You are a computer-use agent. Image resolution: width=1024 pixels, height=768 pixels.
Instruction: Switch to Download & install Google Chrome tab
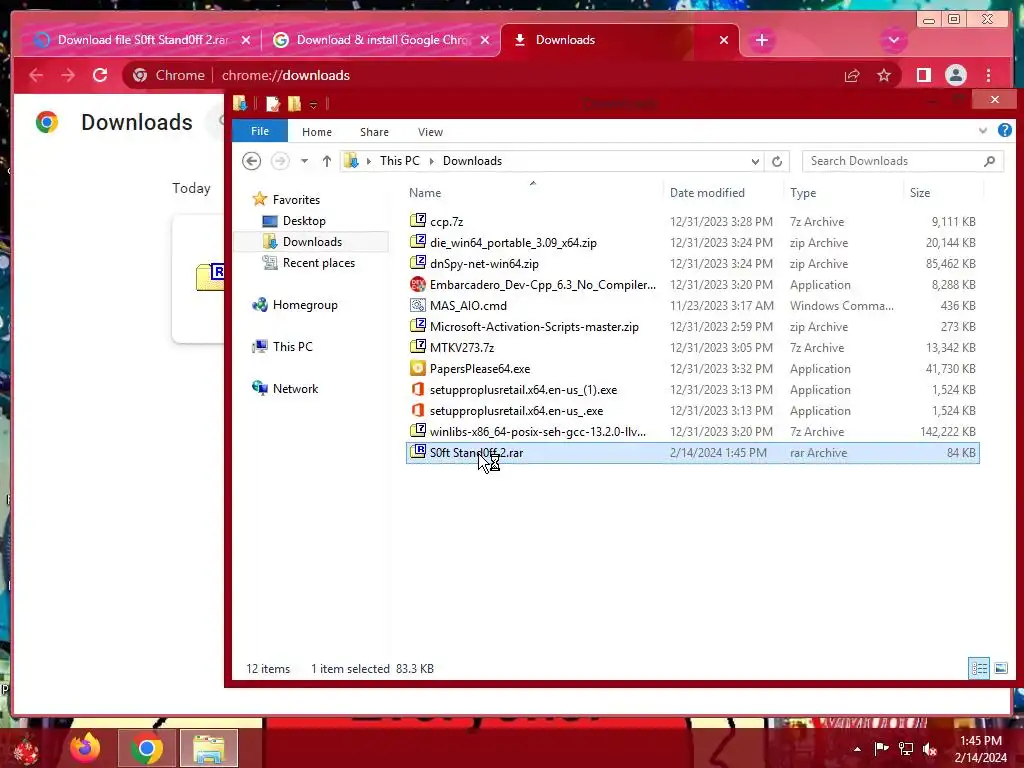[x=380, y=40]
